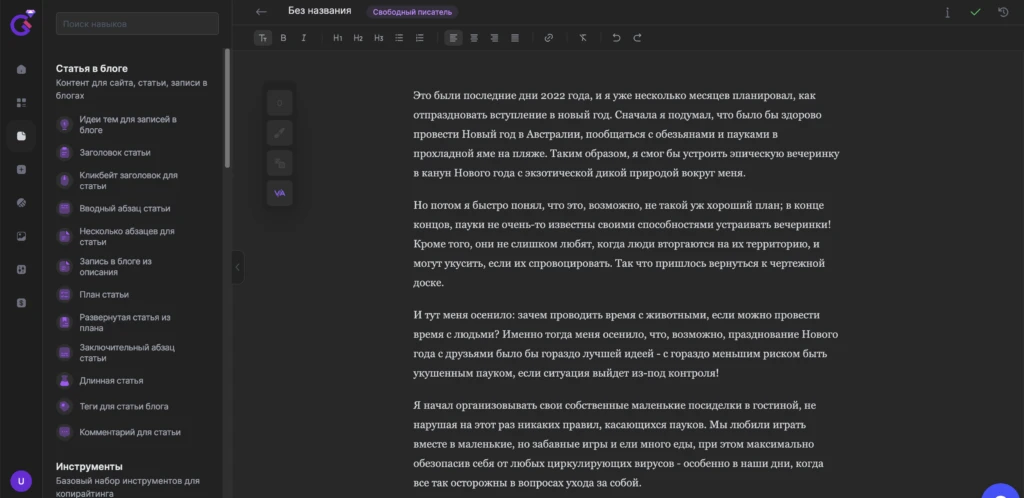This screenshot has height=498, width=1024.
Task: Click the info icon at top-right
Action: click(x=947, y=12)
